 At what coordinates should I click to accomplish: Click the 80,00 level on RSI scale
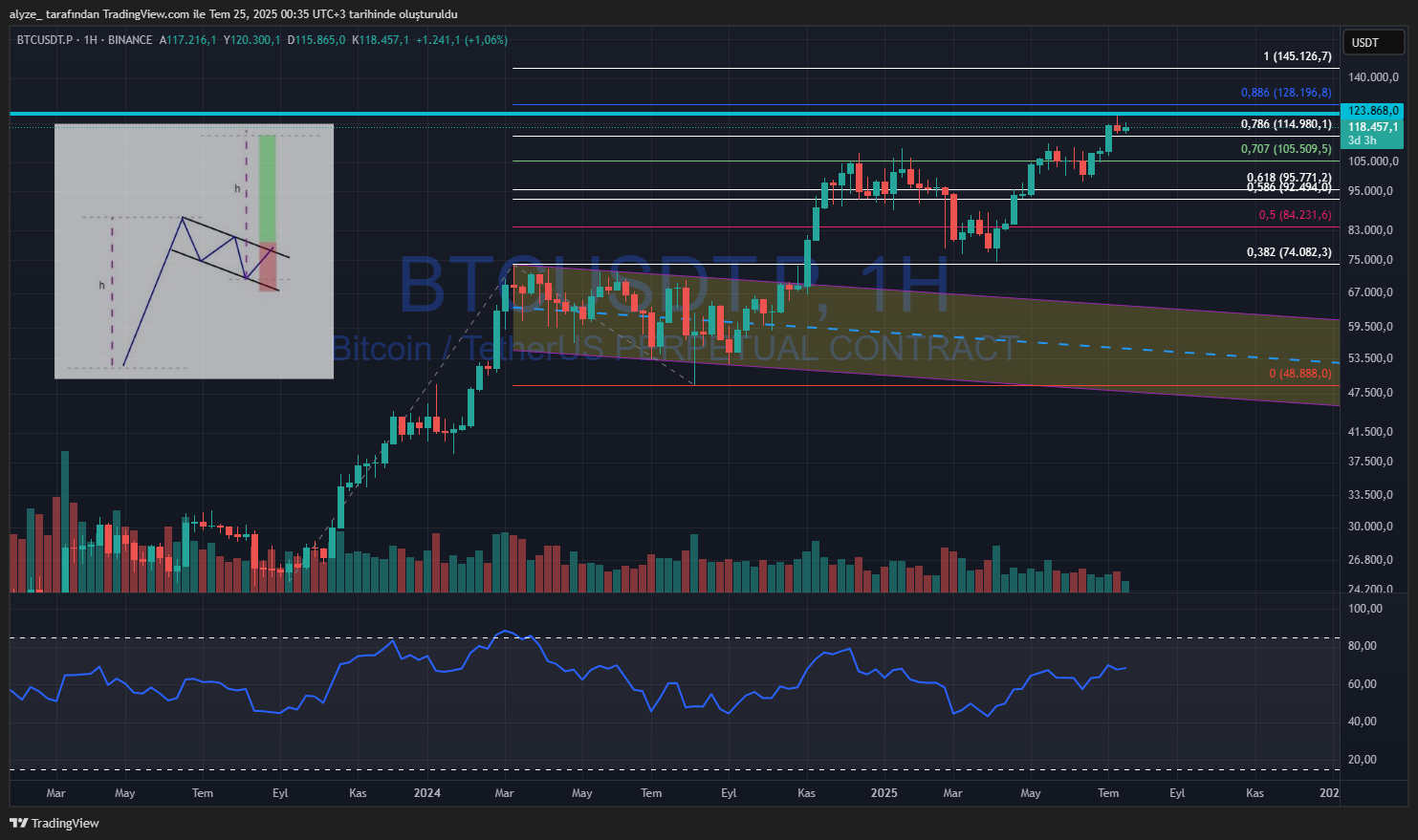(1362, 646)
